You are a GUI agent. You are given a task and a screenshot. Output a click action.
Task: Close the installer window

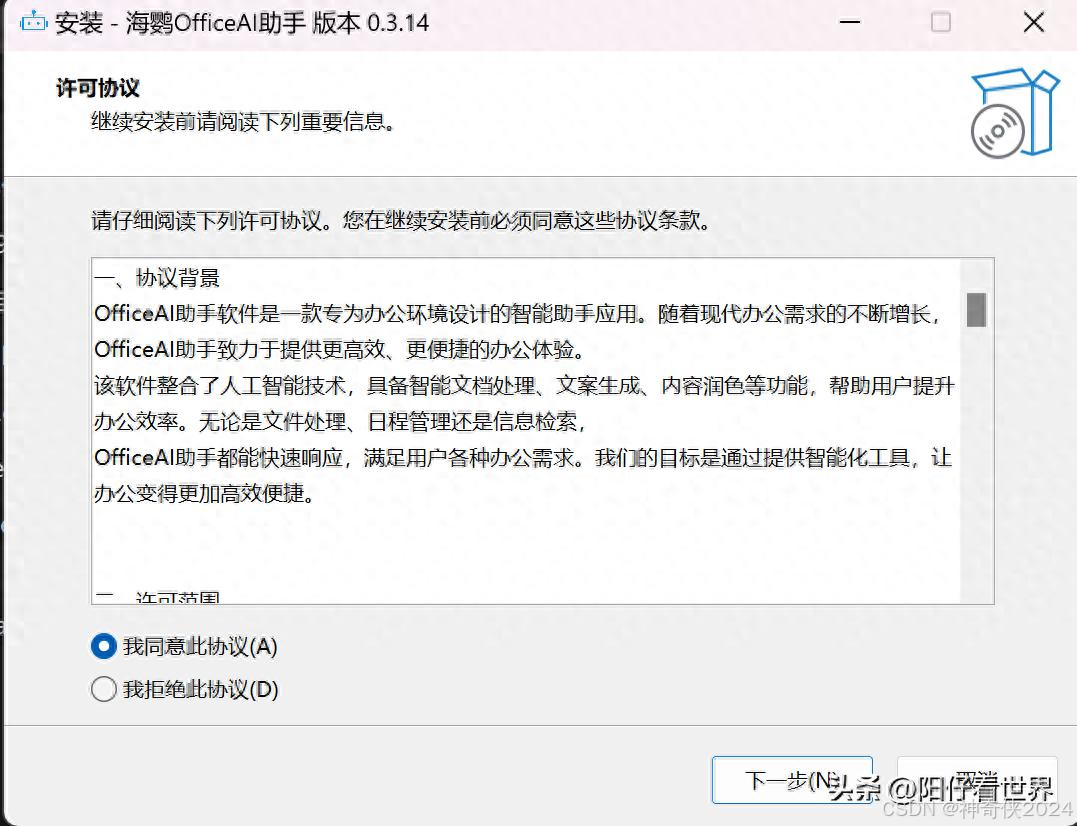pos(1033,22)
